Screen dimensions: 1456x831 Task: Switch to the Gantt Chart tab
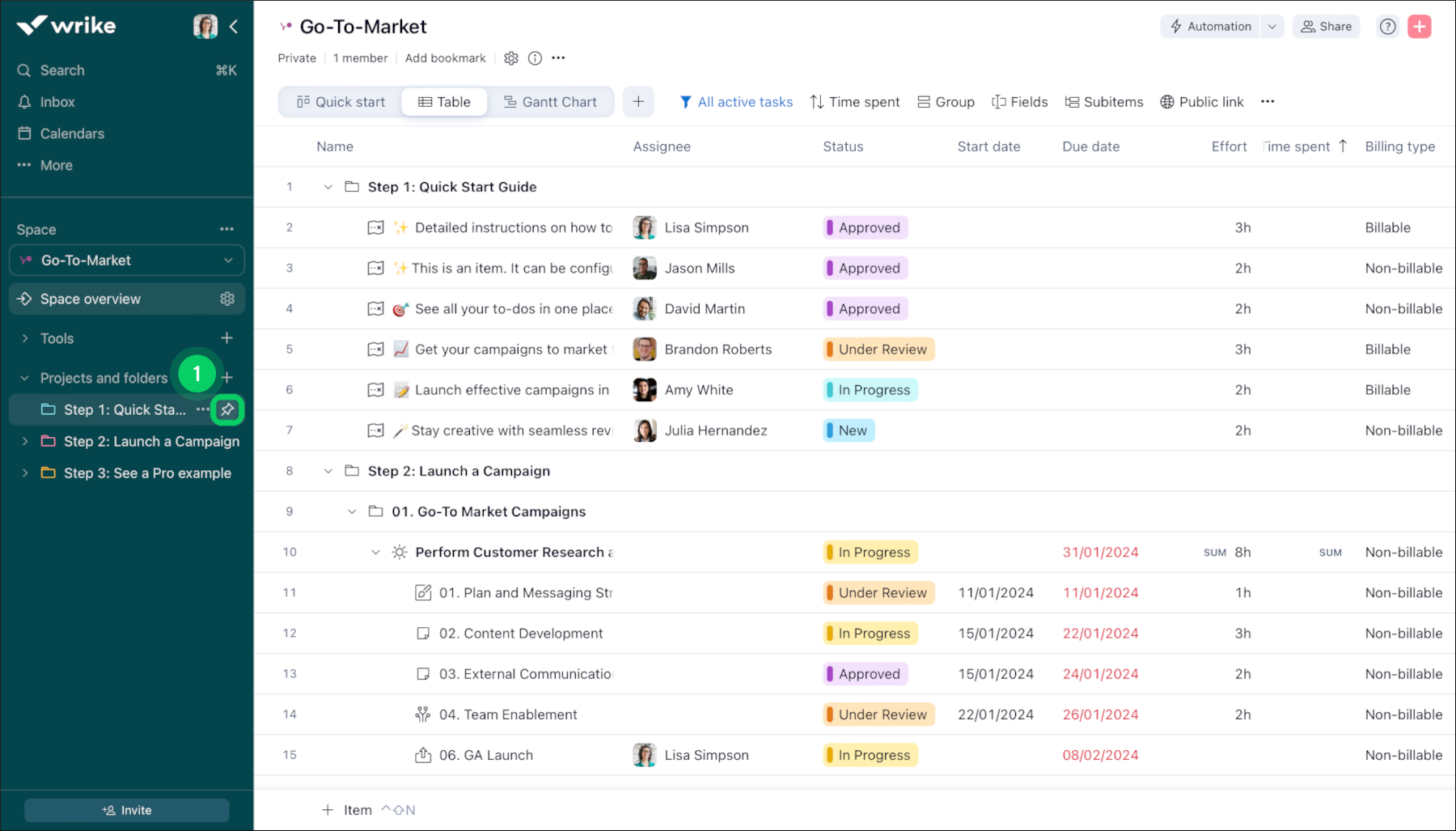click(550, 102)
